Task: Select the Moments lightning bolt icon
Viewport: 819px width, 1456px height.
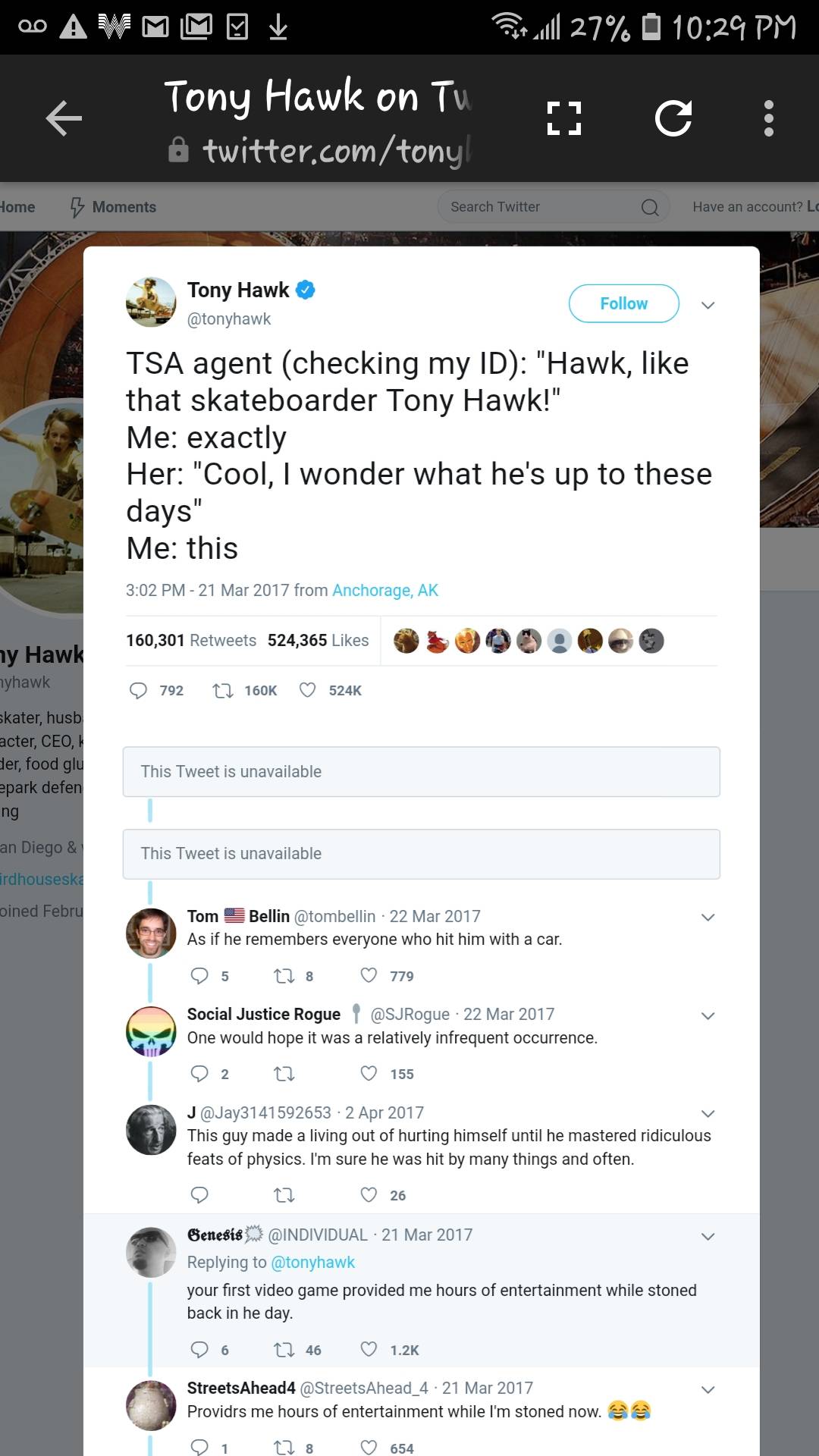Action: [x=75, y=206]
